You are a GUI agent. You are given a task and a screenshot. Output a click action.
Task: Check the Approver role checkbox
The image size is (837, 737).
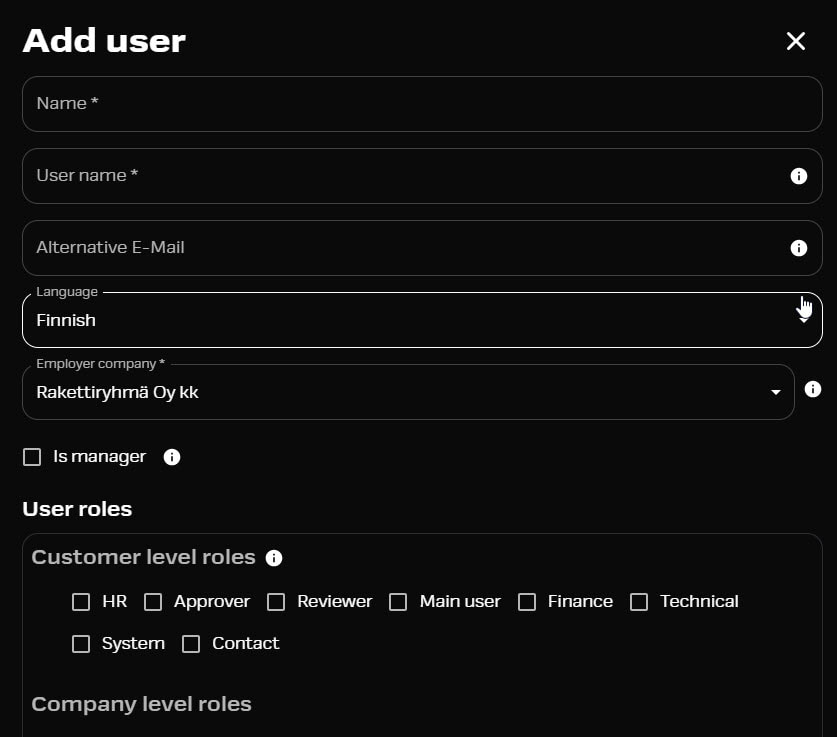(153, 602)
